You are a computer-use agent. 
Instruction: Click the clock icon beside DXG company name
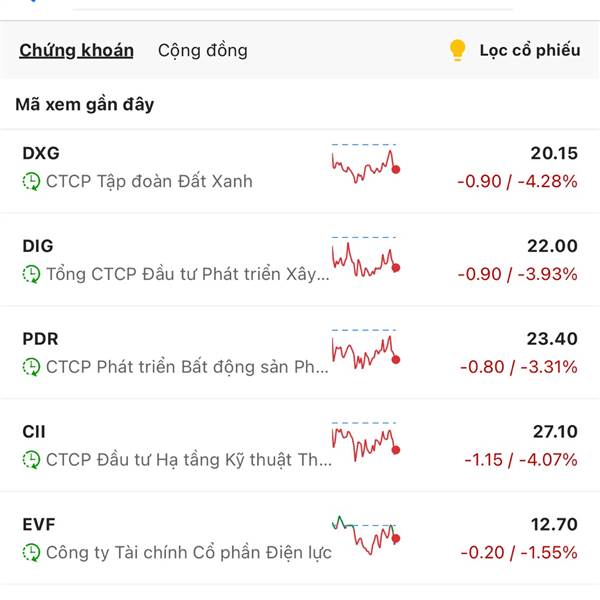[x=31, y=181]
